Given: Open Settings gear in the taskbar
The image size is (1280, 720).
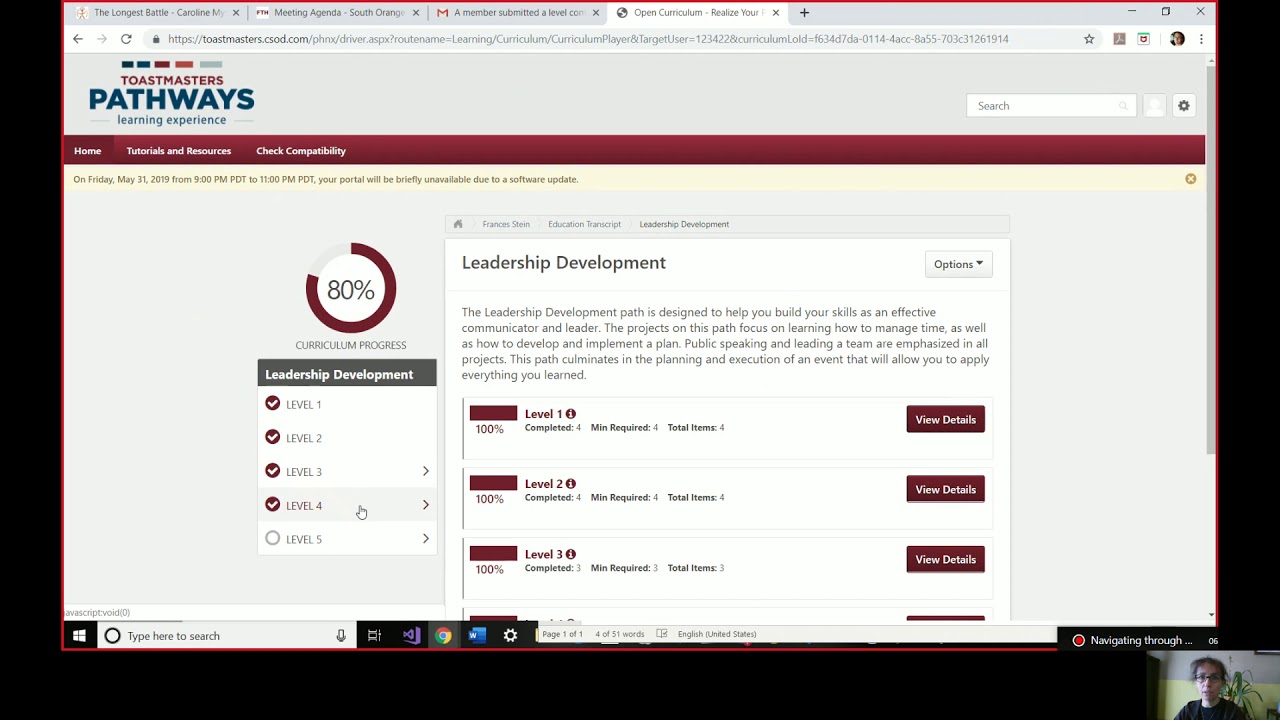Looking at the screenshot, I should 510,636.
